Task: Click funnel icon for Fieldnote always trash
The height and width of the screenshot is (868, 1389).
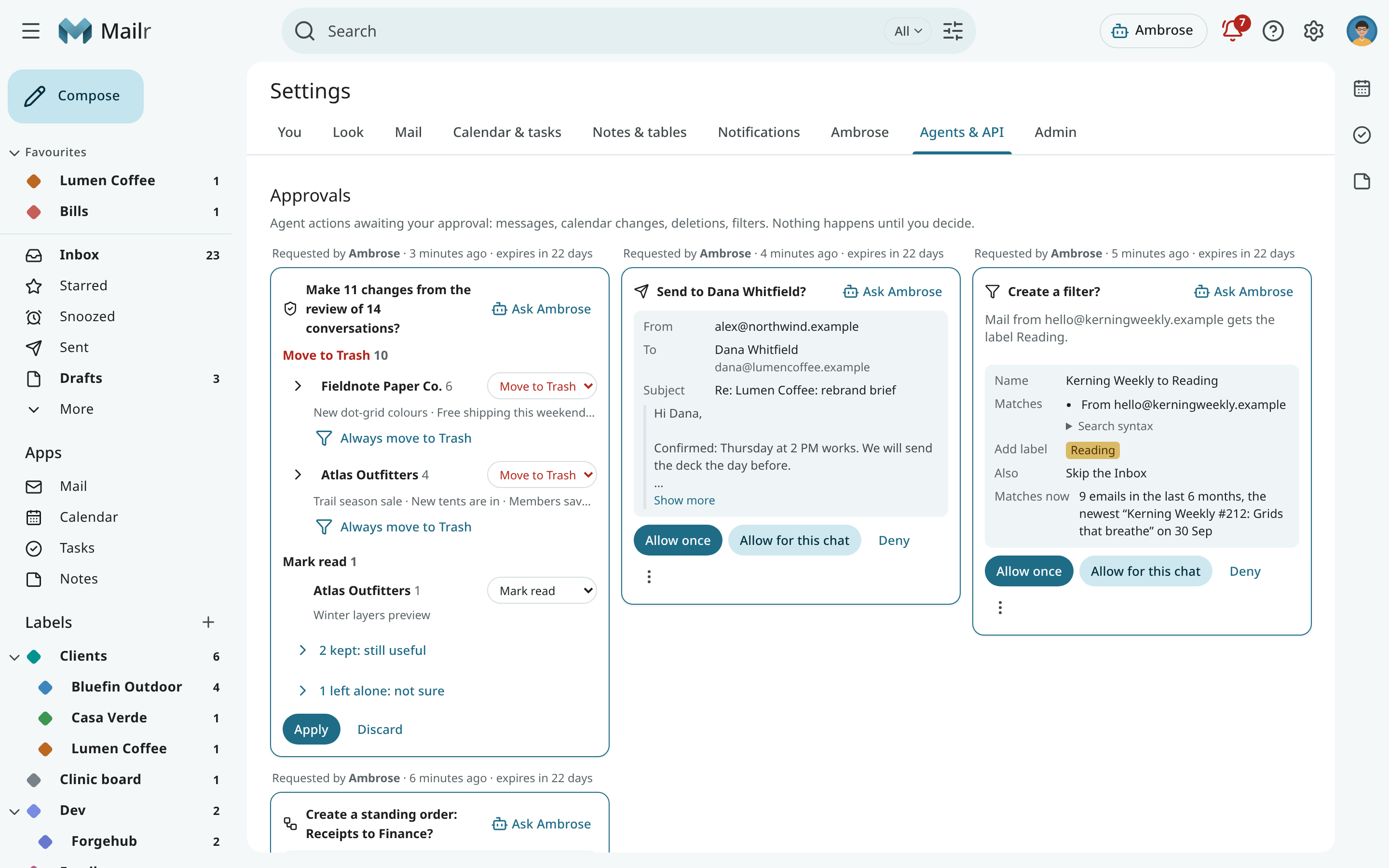Action: coord(324,438)
